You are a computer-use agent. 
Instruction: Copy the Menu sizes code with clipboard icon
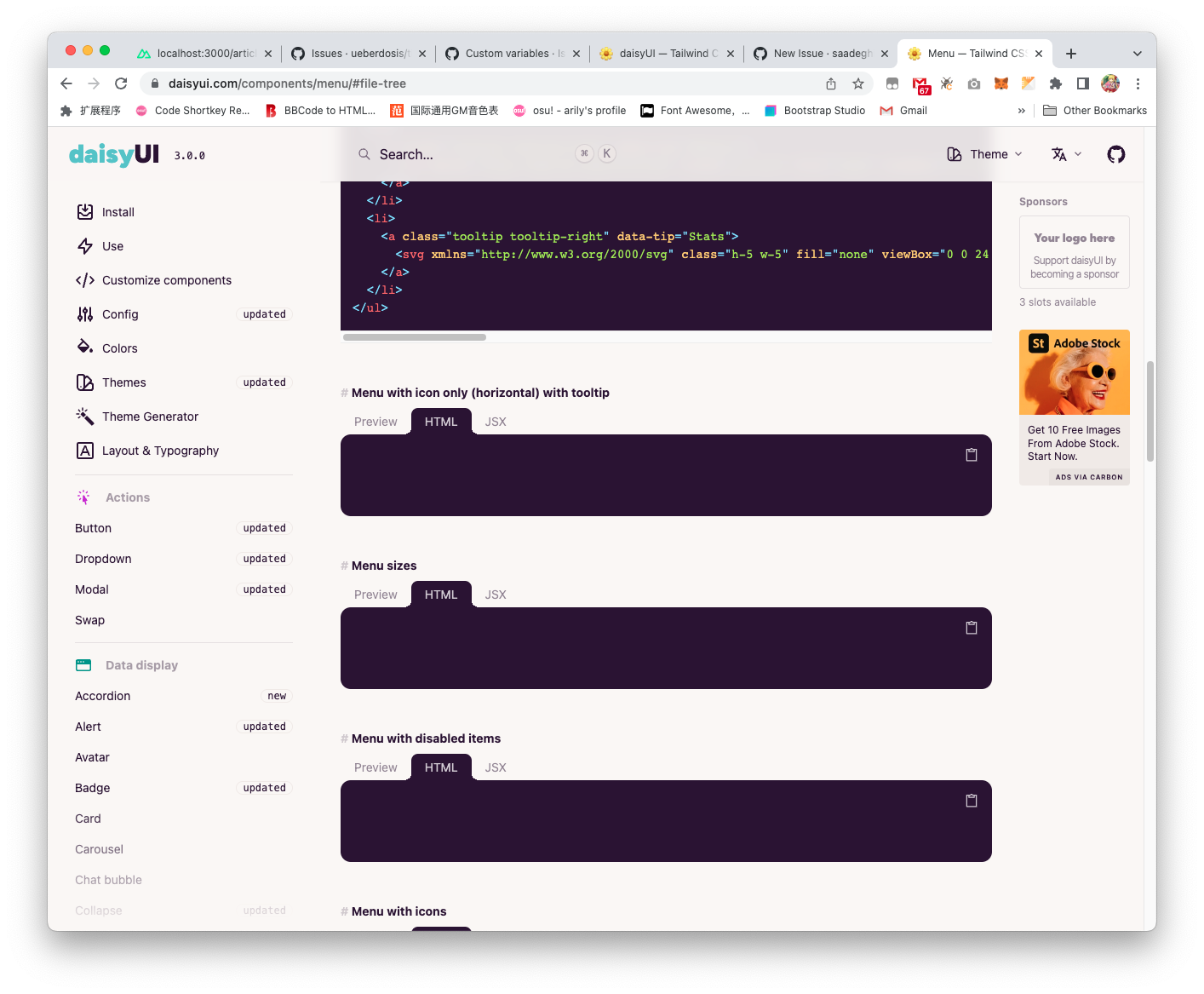971,627
